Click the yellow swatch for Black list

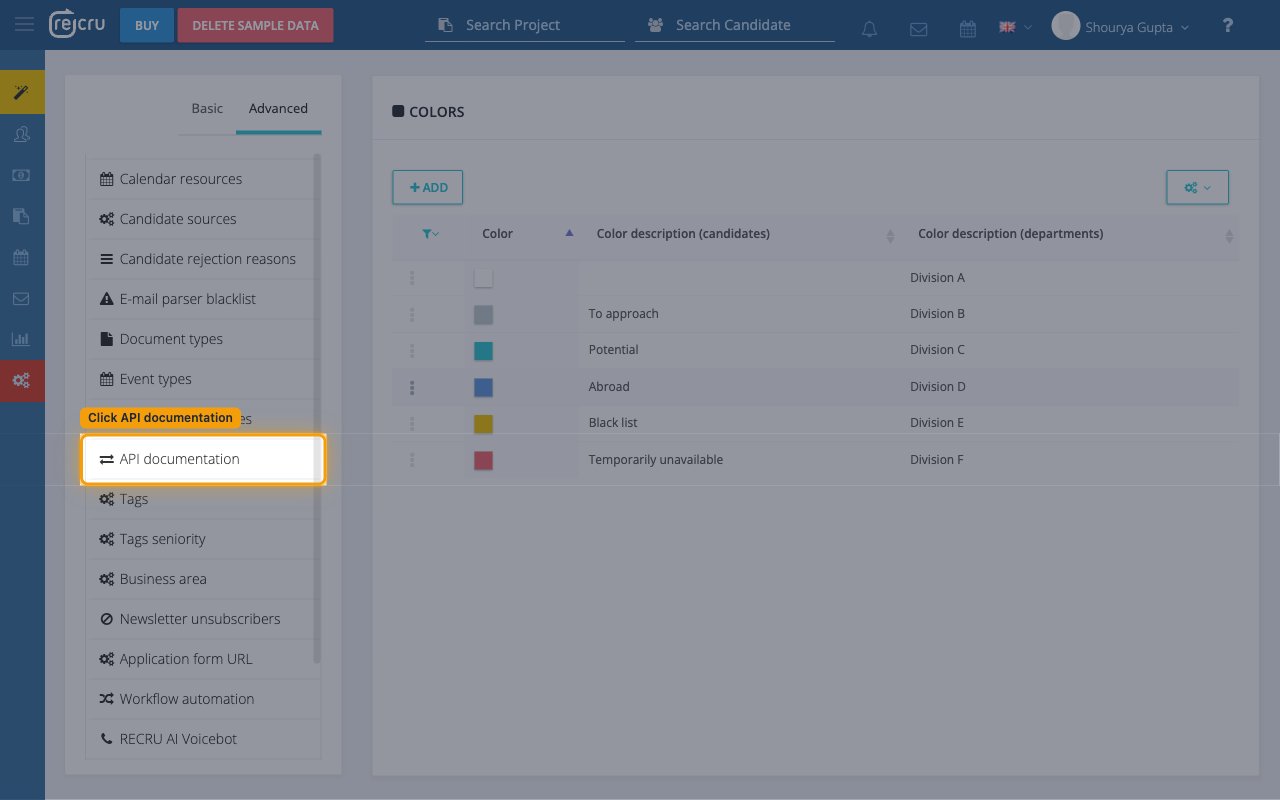[483, 424]
